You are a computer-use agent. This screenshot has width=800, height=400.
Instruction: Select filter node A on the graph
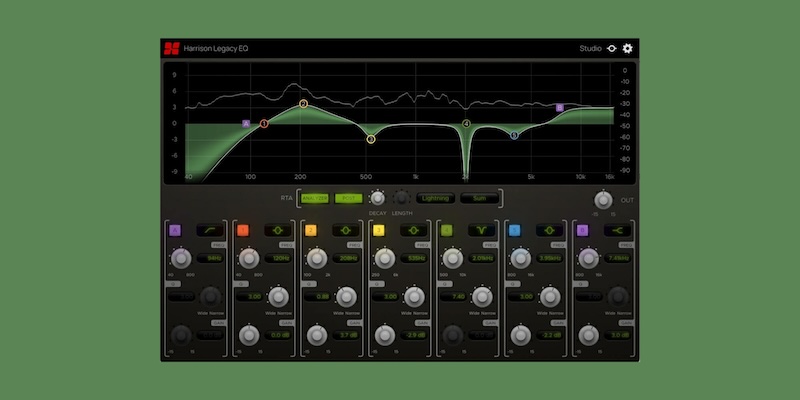(246, 123)
